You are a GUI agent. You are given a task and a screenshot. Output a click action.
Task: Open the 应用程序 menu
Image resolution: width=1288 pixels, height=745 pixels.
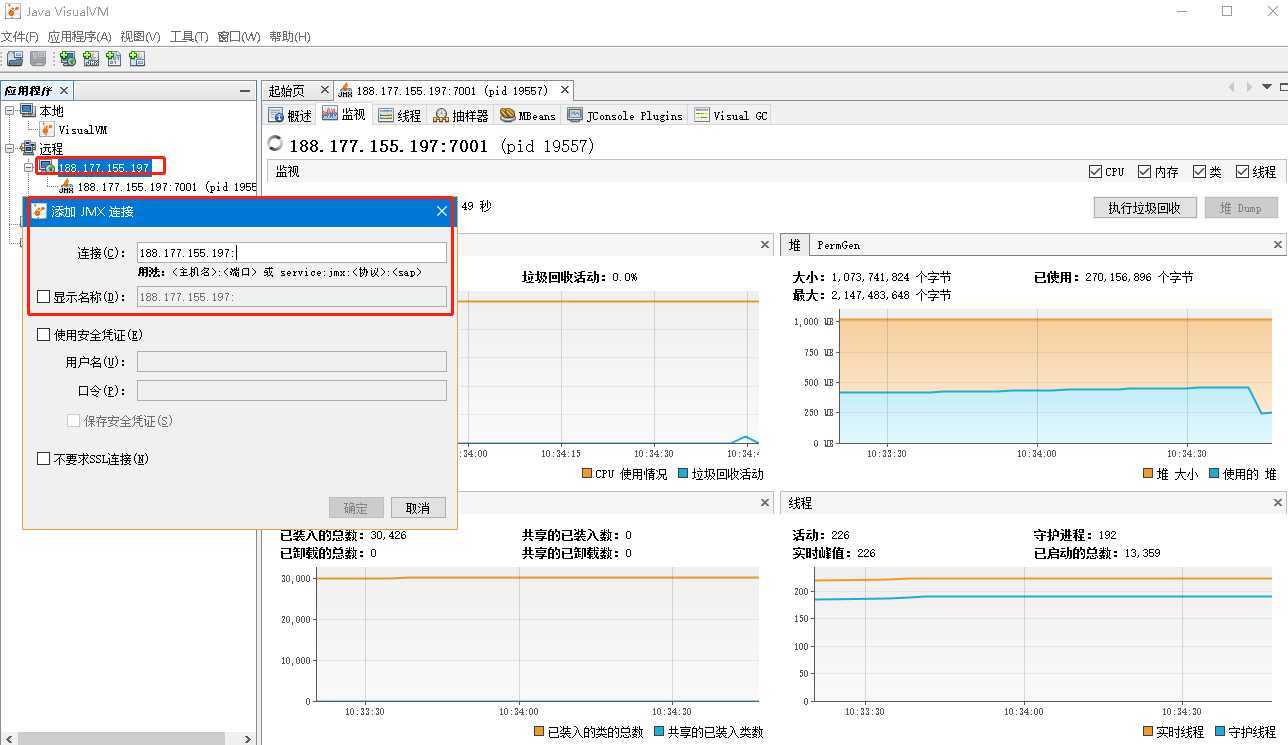(x=80, y=36)
